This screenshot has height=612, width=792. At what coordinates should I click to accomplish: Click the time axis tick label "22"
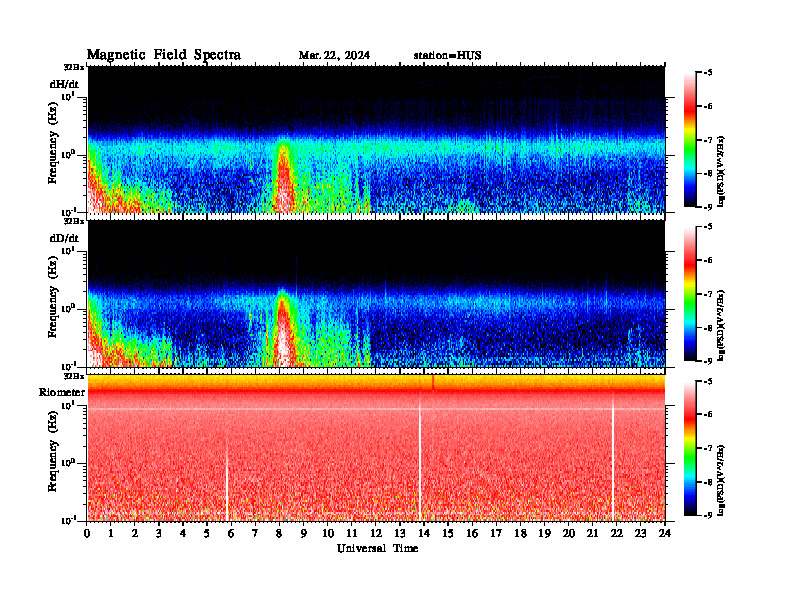pos(616,533)
